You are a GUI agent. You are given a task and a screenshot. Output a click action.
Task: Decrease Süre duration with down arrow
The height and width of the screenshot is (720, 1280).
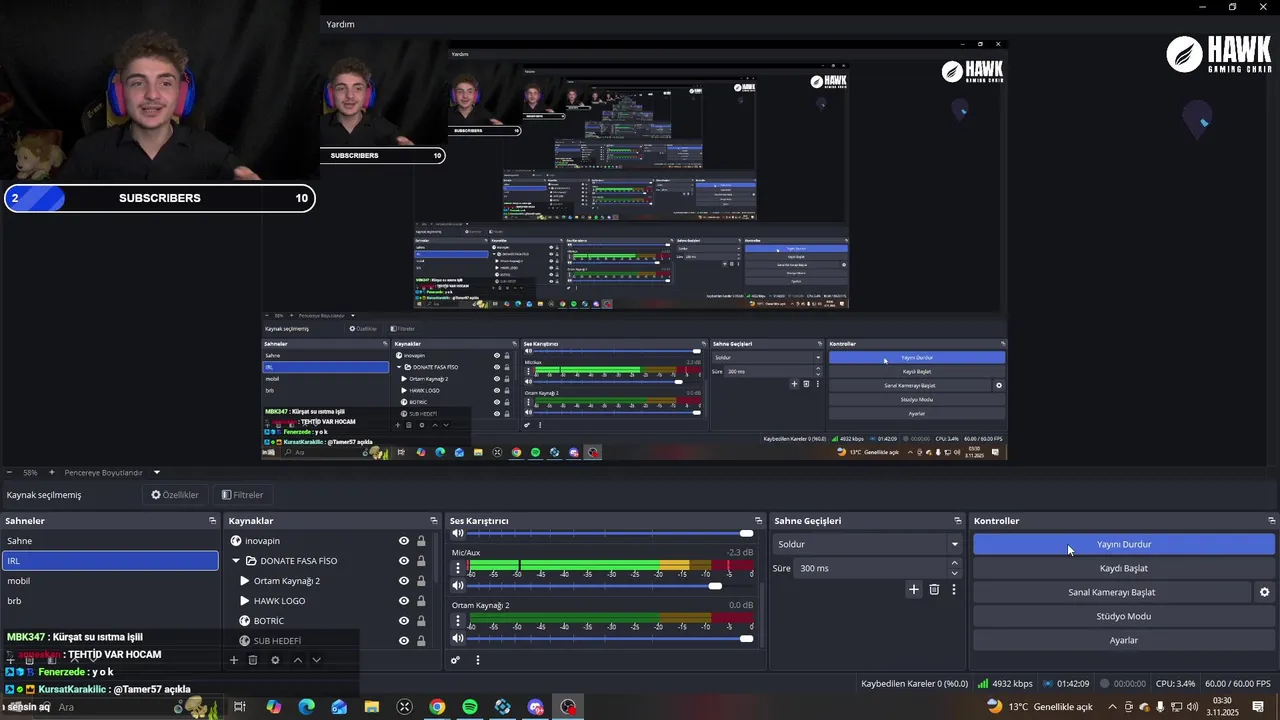click(954, 573)
